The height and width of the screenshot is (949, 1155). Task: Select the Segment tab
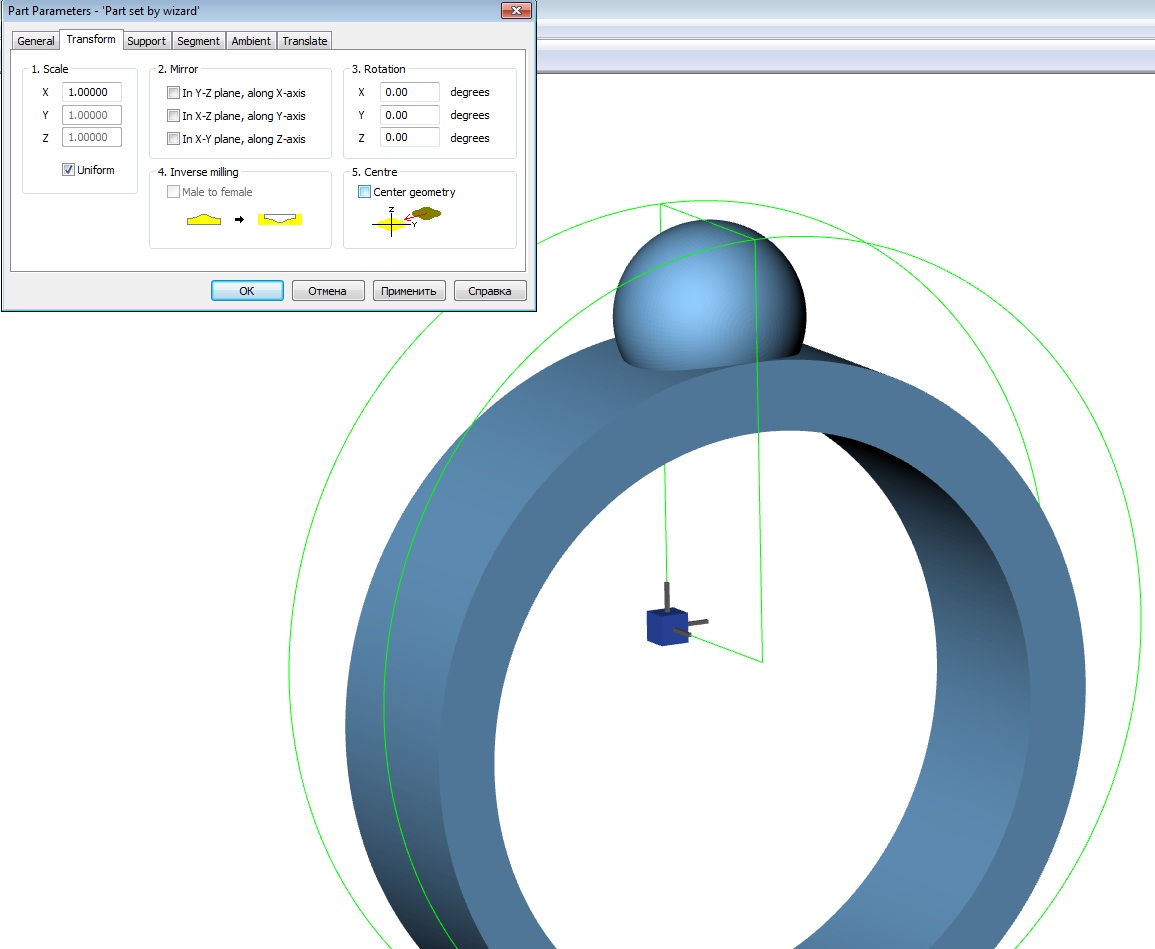point(198,41)
